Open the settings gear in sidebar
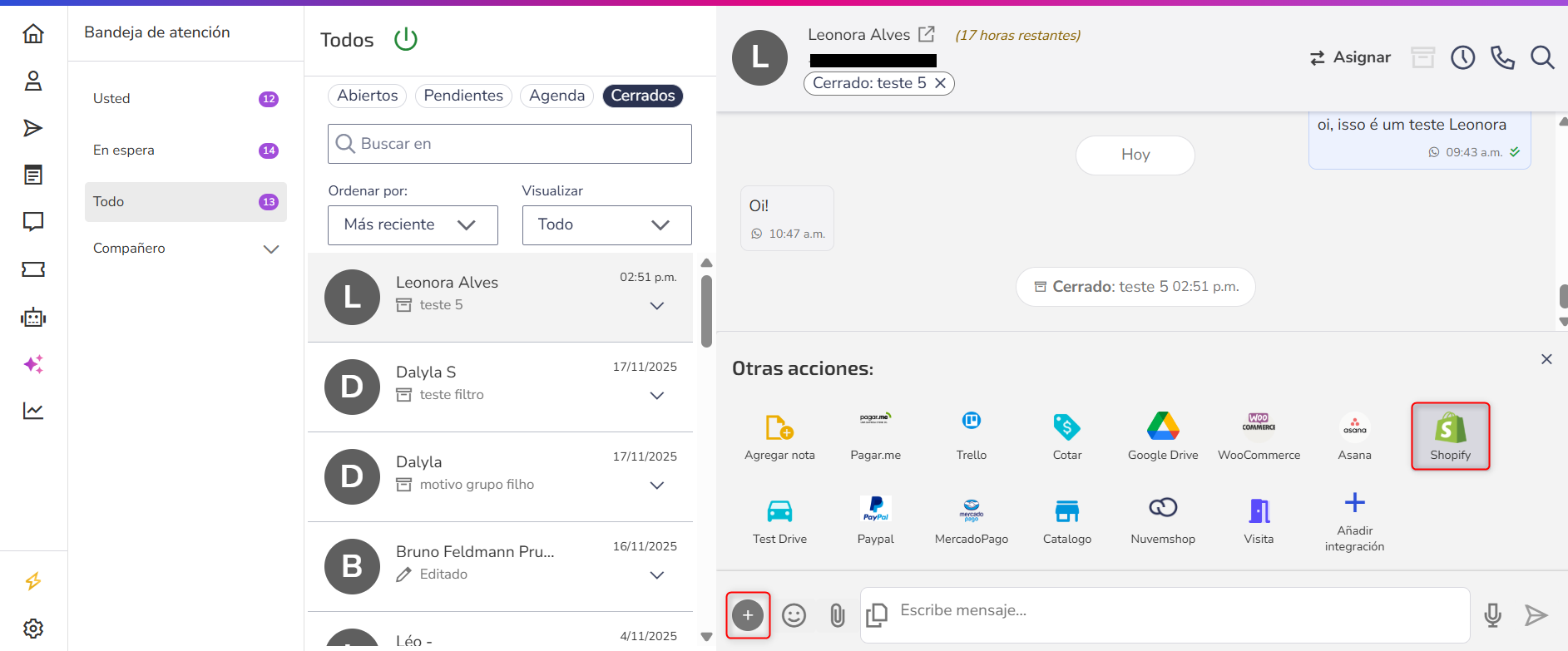Screen dimensions: 1568x651 pyautogui.click(x=33, y=629)
